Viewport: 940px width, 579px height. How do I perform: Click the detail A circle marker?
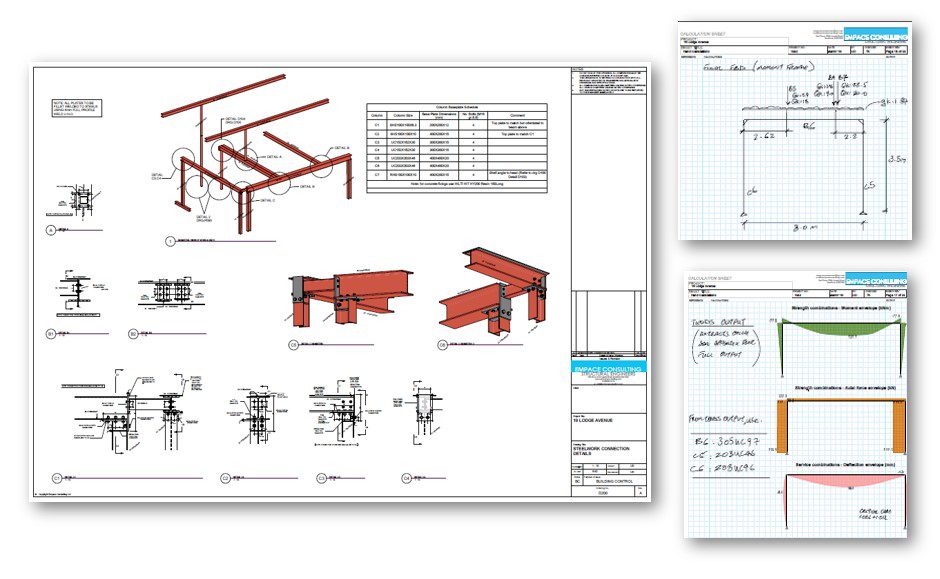pyautogui.click(x=50, y=230)
